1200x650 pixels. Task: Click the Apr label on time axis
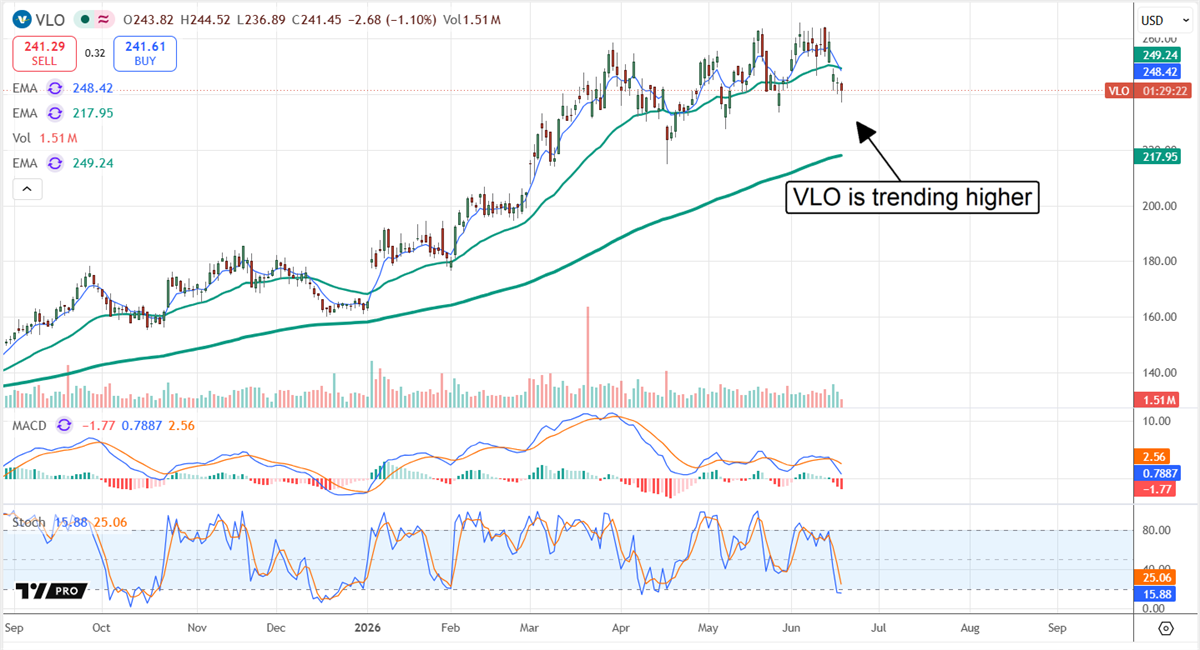(x=620, y=629)
